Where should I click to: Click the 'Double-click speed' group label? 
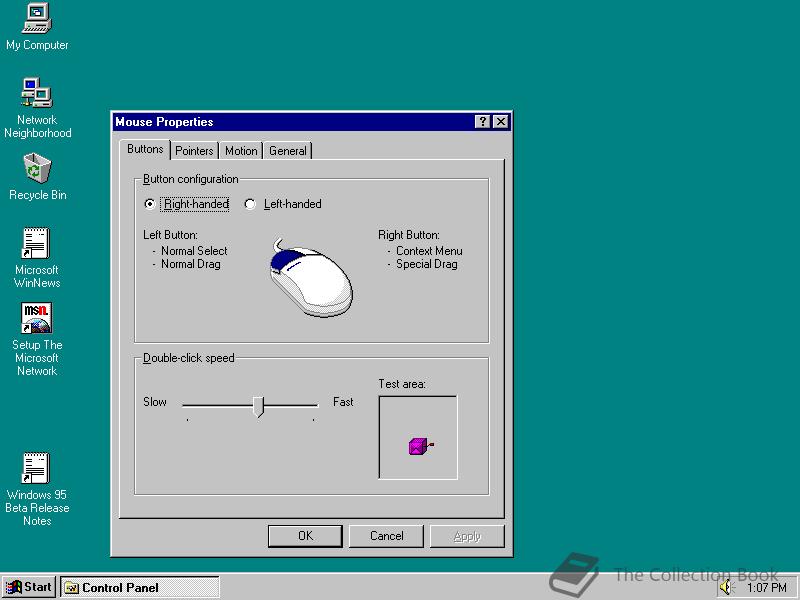coord(188,358)
